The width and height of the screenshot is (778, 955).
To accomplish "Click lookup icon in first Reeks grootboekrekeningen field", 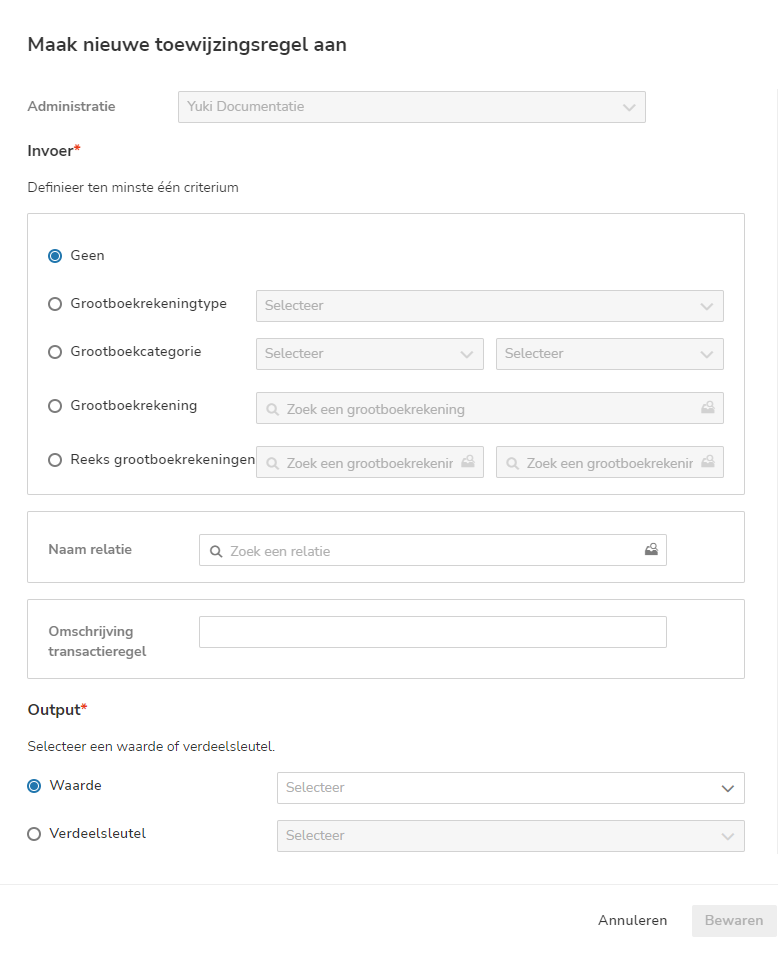I will point(467,462).
